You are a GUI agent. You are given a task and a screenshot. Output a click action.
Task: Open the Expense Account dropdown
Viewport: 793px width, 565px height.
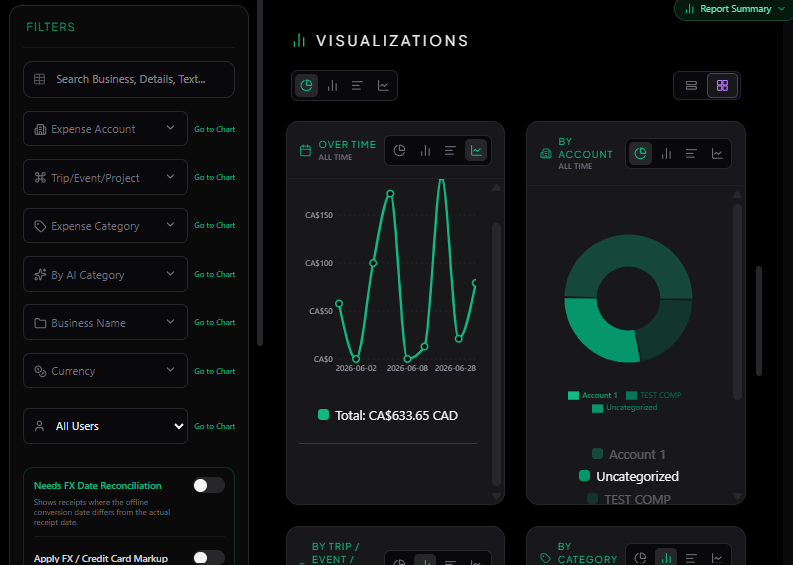[x=105, y=129]
